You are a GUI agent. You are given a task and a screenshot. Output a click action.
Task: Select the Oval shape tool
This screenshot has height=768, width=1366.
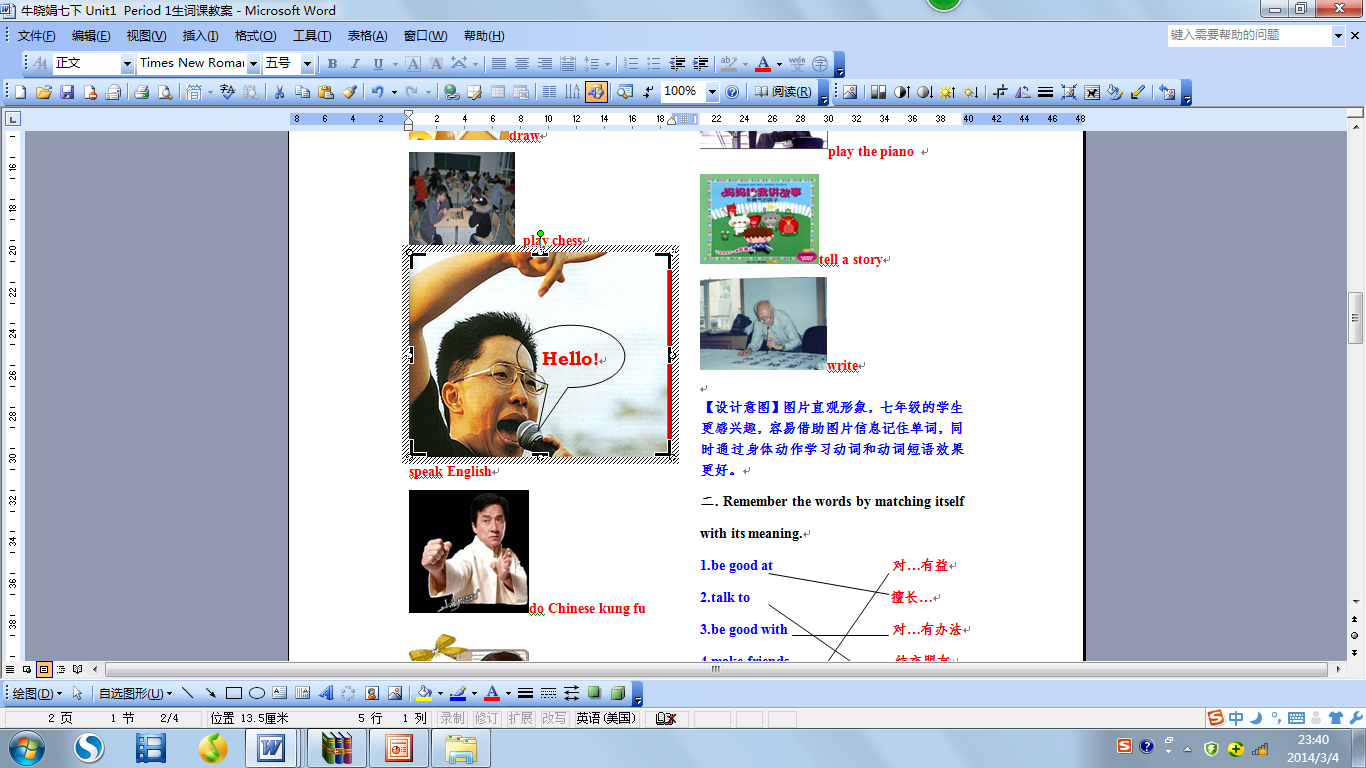(254, 691)
